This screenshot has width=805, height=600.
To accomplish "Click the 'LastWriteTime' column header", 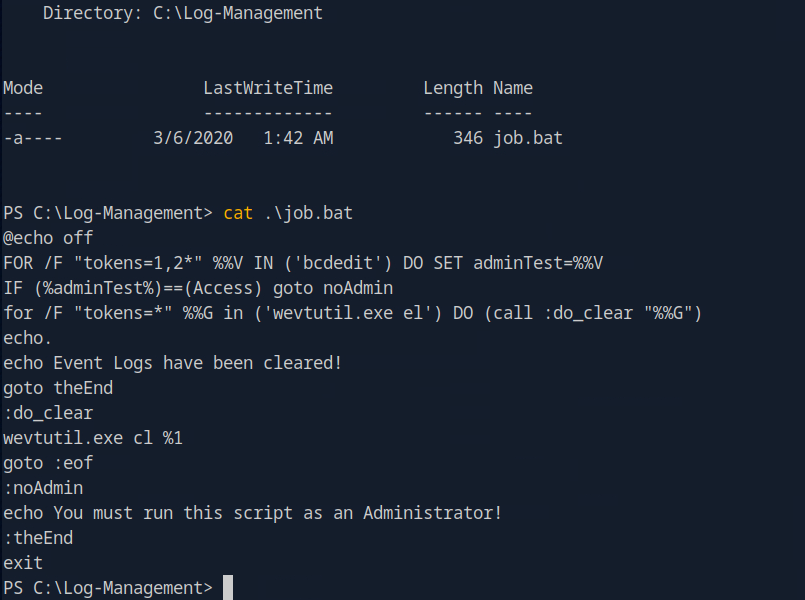I will [x=268, y=88].
